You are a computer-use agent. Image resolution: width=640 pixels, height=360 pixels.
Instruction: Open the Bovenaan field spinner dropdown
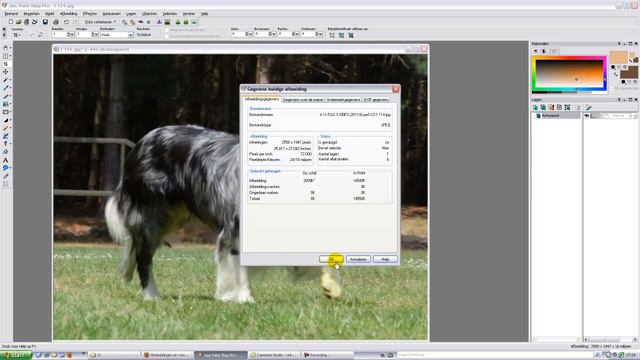click(274, 34)
